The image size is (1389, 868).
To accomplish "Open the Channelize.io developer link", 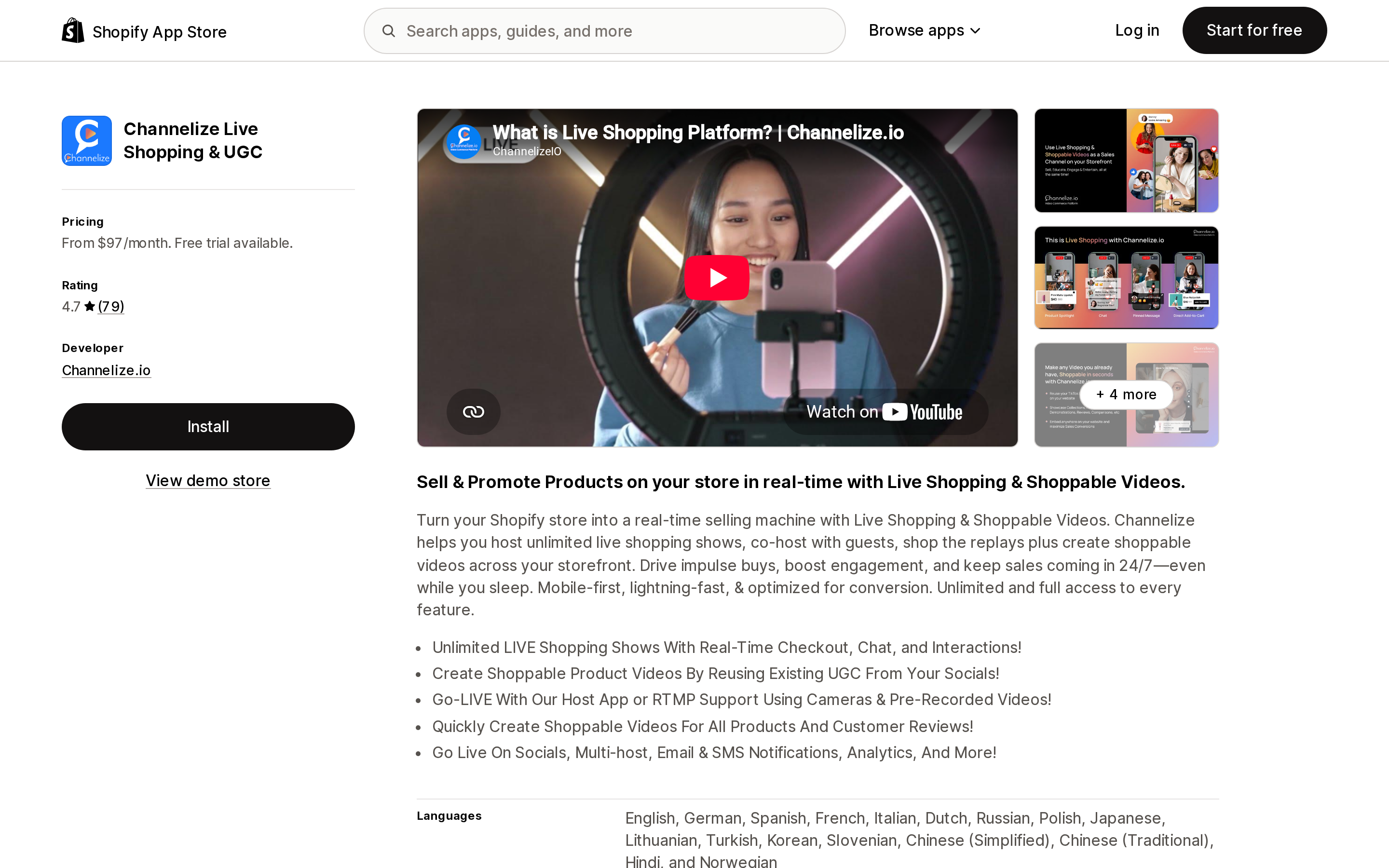I will click(x=106, y=370).
